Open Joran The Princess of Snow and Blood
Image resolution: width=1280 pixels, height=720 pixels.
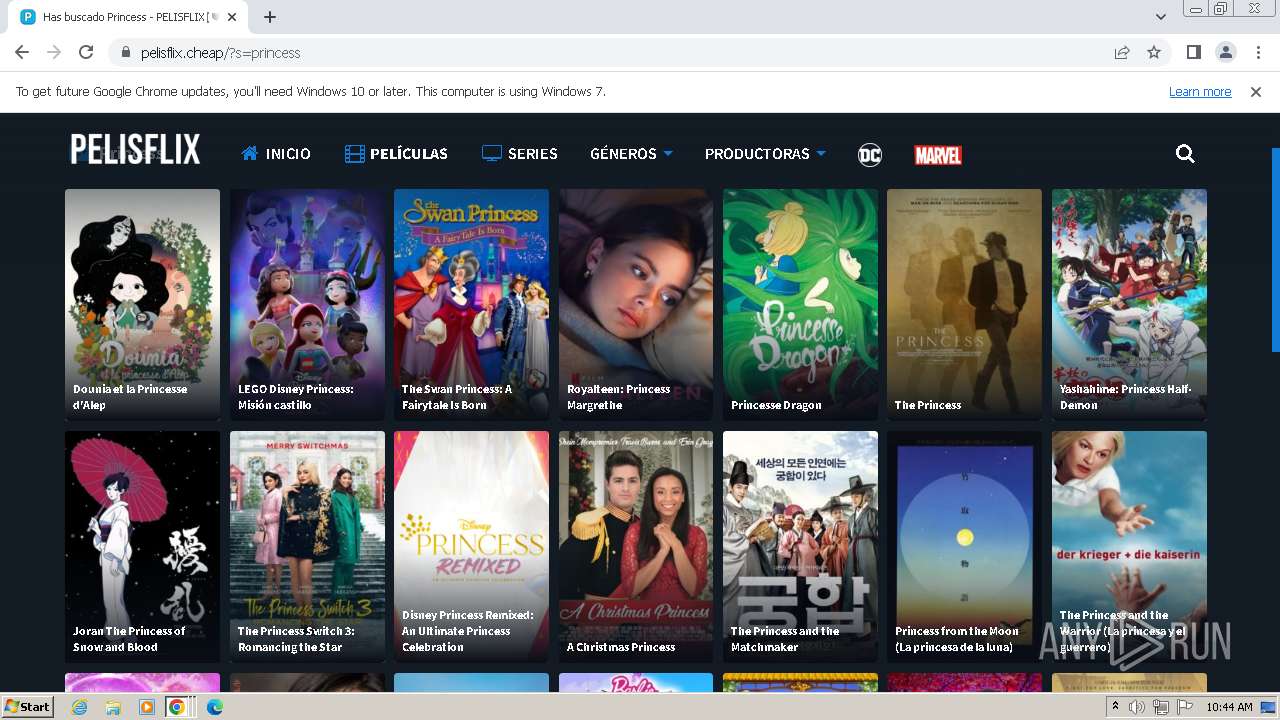click(142, 546)
